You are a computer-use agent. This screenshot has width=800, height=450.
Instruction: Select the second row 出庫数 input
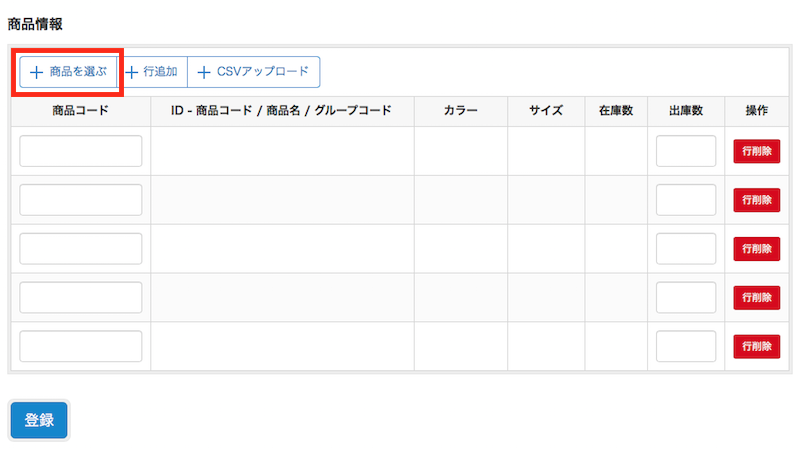686,200
